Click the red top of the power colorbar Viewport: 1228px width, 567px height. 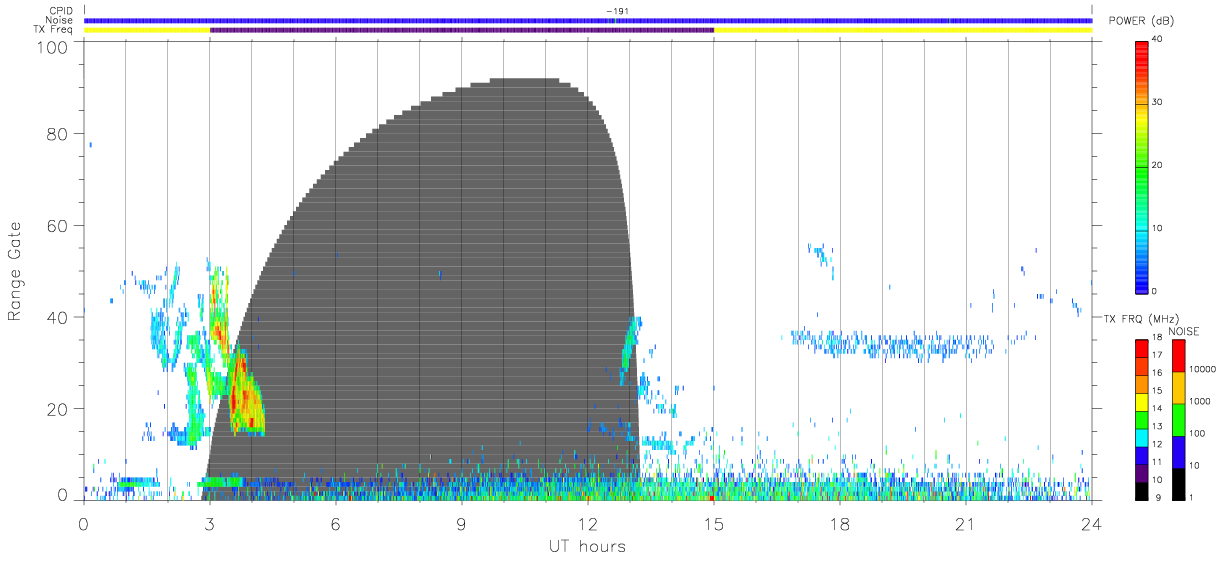pos(1141,52)
